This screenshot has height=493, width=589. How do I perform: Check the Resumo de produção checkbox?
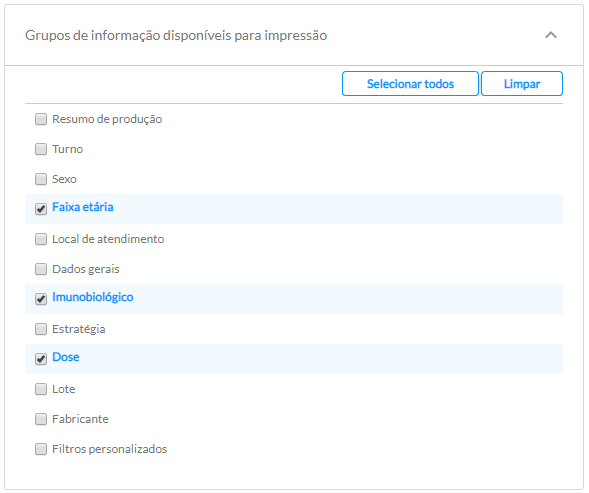41,119
